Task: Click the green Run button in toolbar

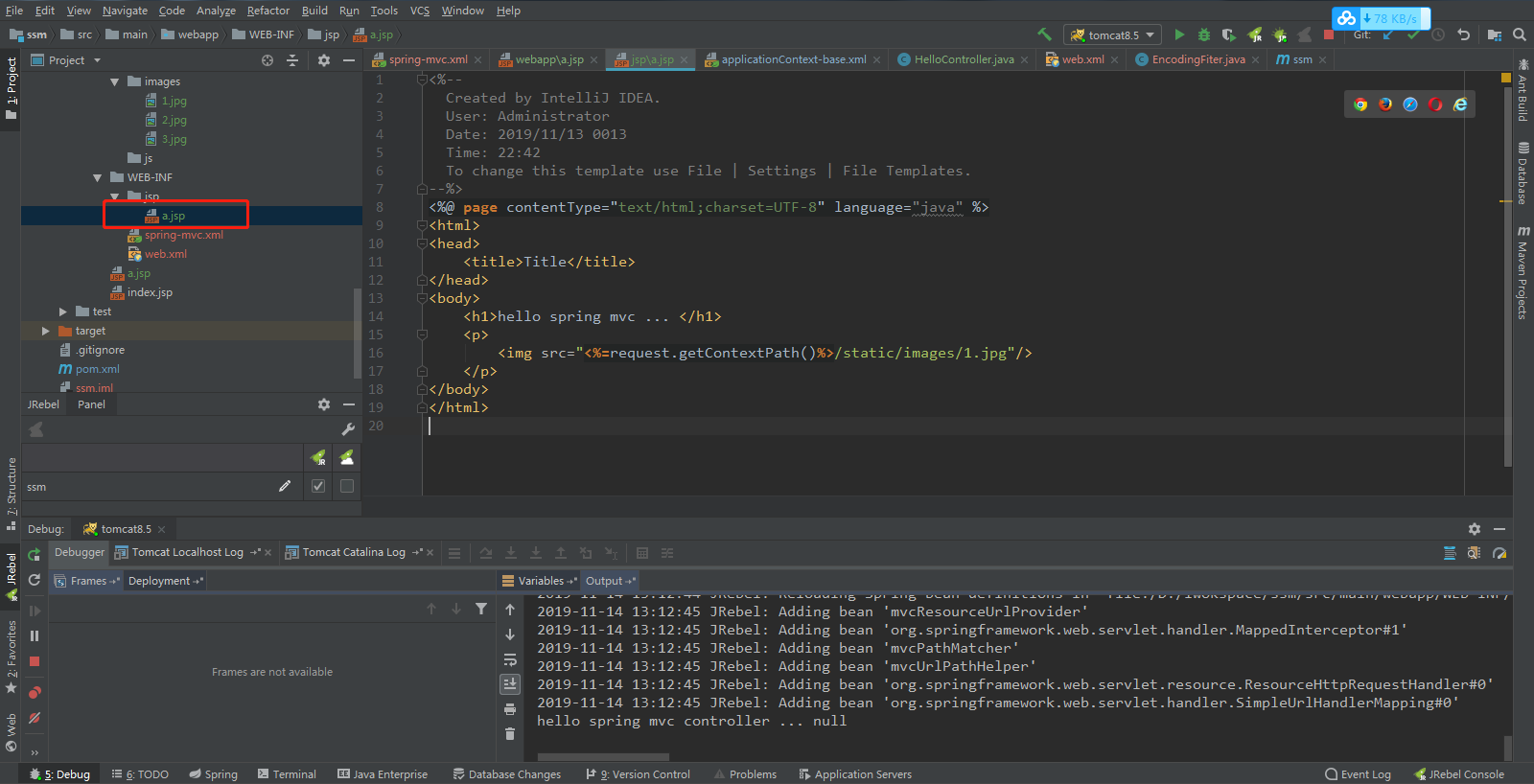Action: point(1179,35)
